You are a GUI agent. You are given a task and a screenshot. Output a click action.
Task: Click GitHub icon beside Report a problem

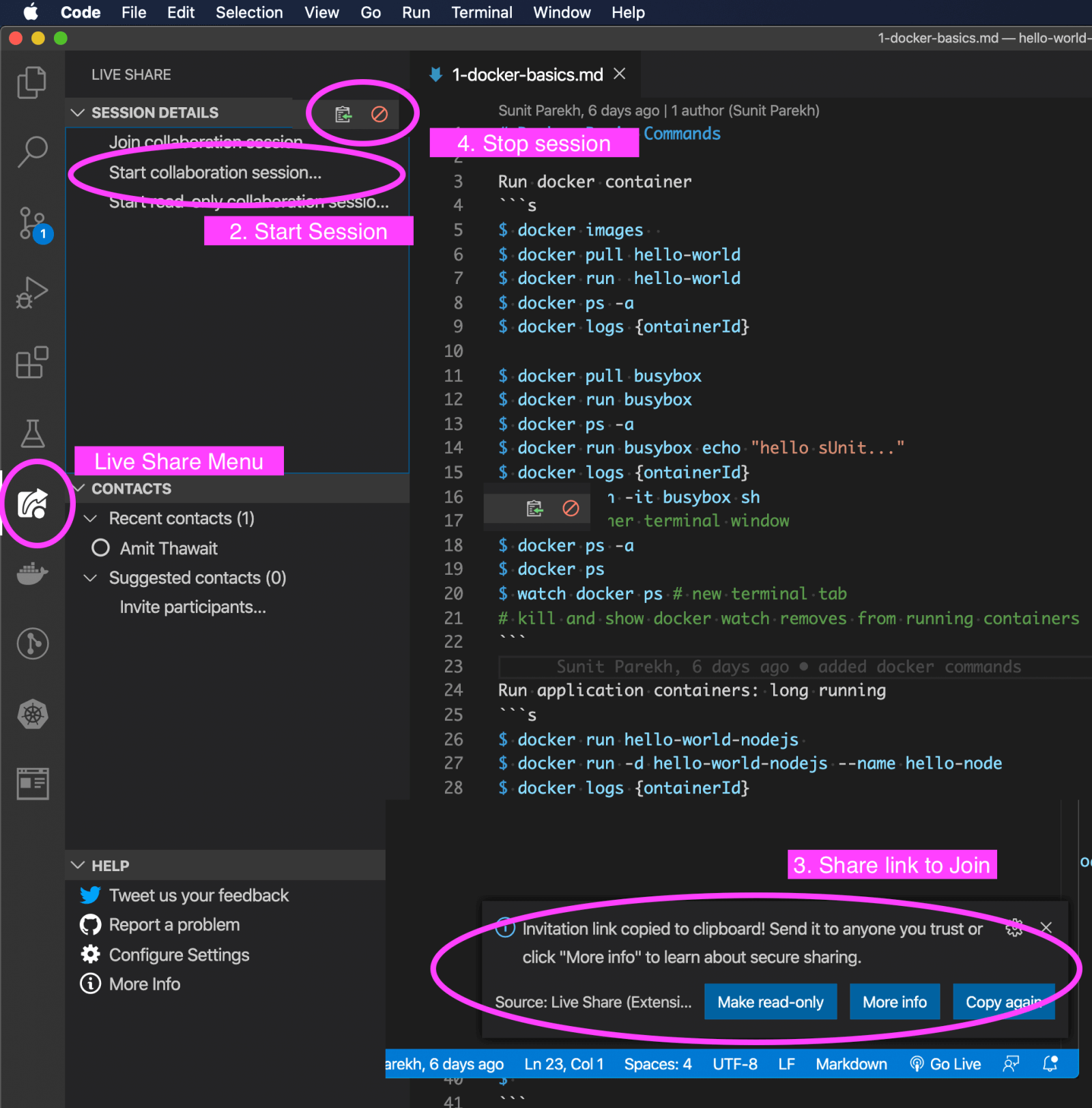click(90, 924)
